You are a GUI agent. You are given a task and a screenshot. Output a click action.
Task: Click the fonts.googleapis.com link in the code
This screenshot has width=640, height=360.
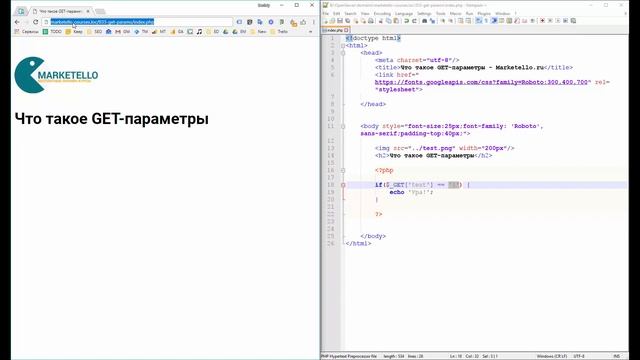(482, 82)
